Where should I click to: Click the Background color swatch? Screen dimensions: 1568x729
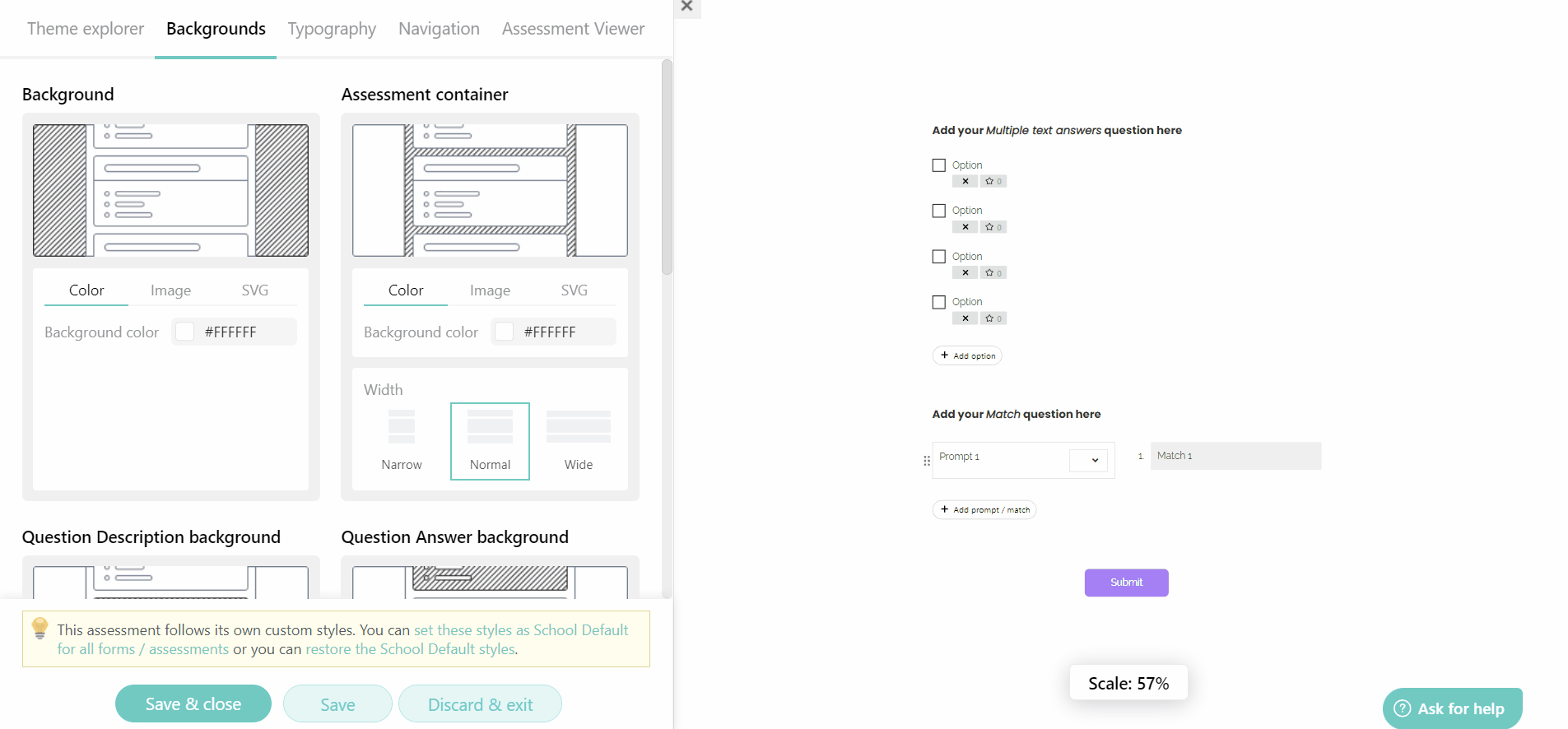pyautogui.click(x=184, y=332)
